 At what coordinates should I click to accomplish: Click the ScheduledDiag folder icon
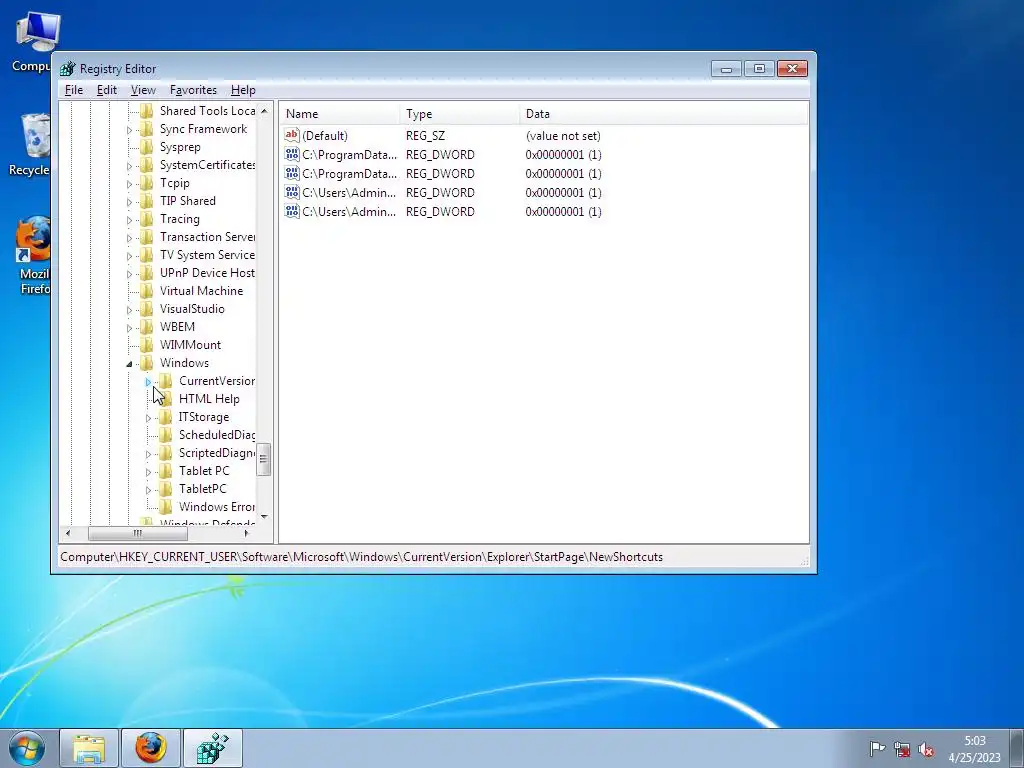click(166, 434)
